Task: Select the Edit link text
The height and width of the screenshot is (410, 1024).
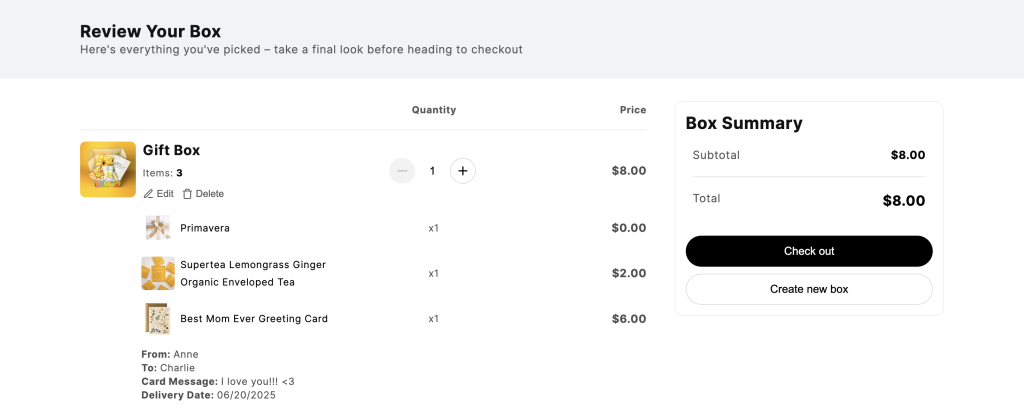Action: pyautogui.click(x=165, y=194)
